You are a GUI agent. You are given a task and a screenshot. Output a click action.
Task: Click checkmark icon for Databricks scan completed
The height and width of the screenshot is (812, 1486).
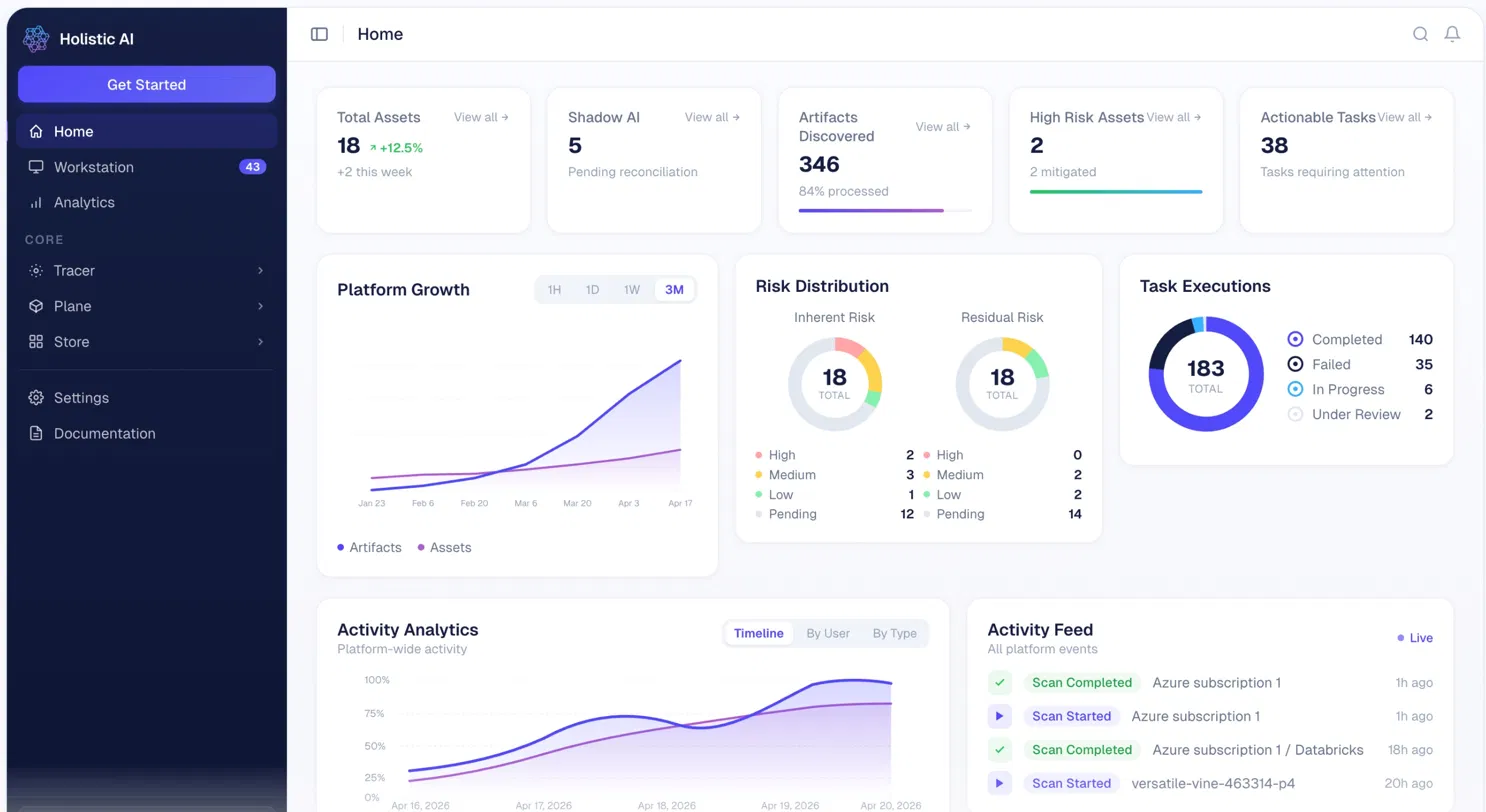[x=1000, y=750]
